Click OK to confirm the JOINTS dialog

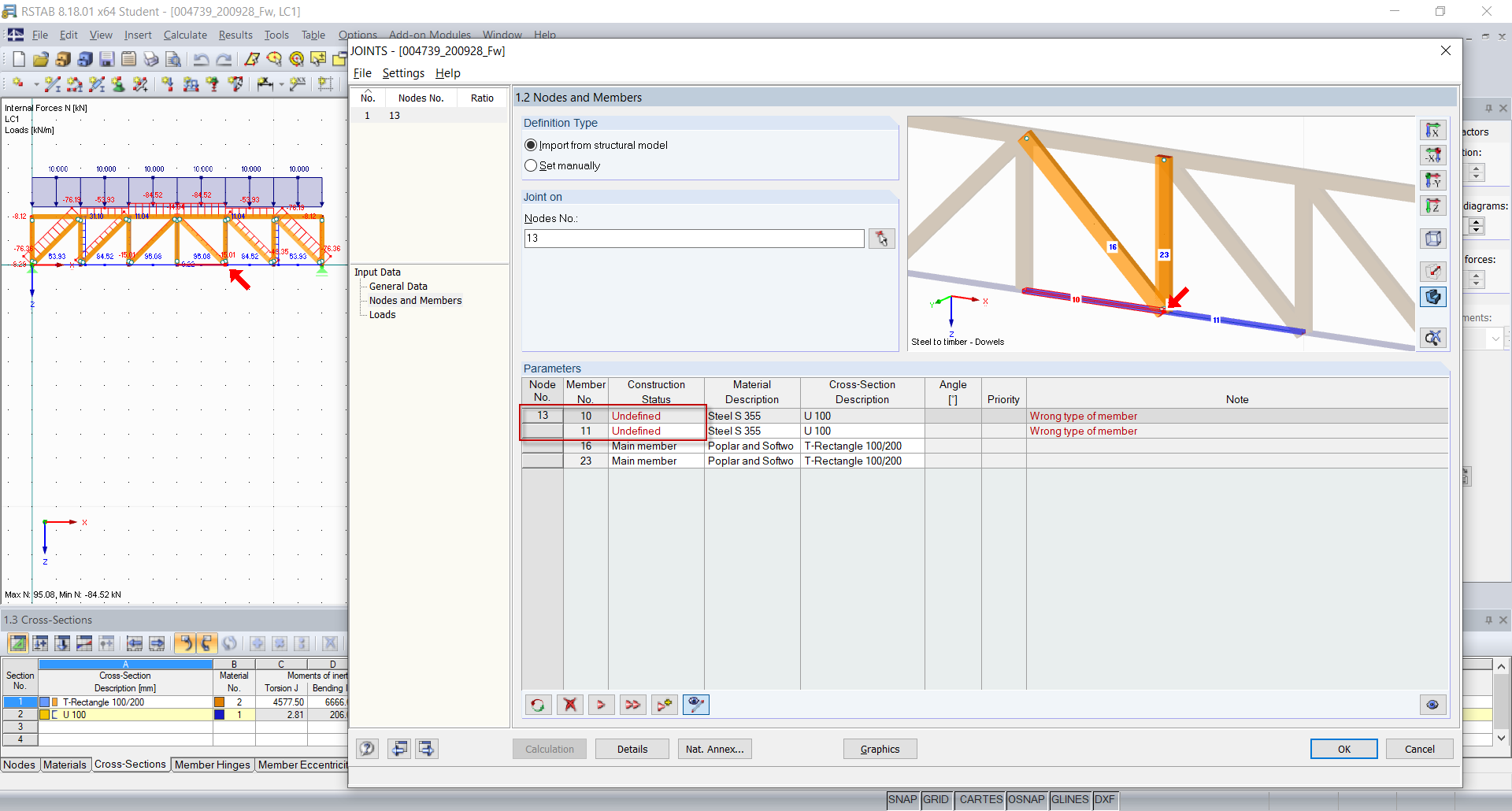[x=1344, y=749]
